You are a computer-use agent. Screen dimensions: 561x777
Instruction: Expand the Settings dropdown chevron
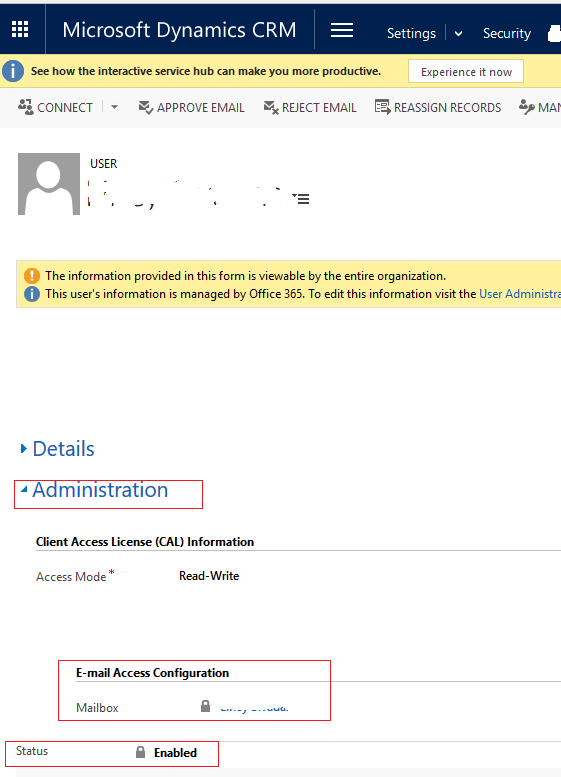[x=458, y=33]
